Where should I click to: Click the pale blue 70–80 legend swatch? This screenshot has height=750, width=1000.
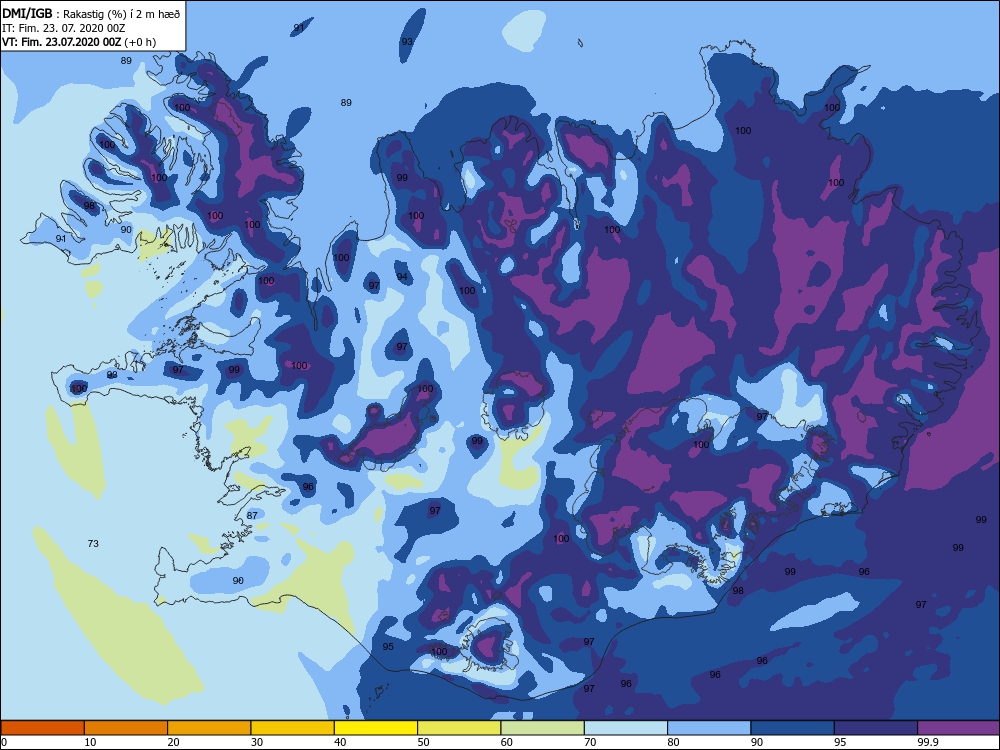(x=626, y=728)
